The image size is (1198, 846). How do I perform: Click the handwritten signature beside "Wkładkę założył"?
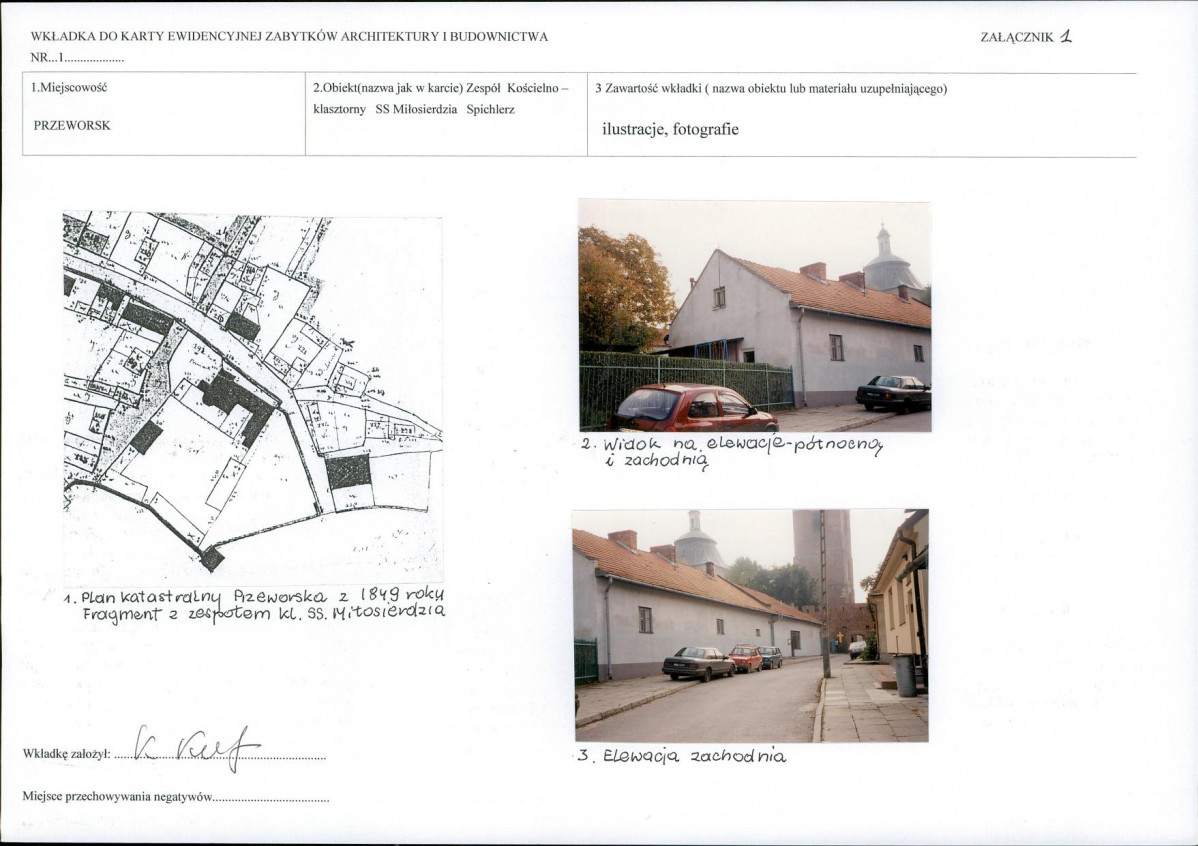[x=196, y=747]
